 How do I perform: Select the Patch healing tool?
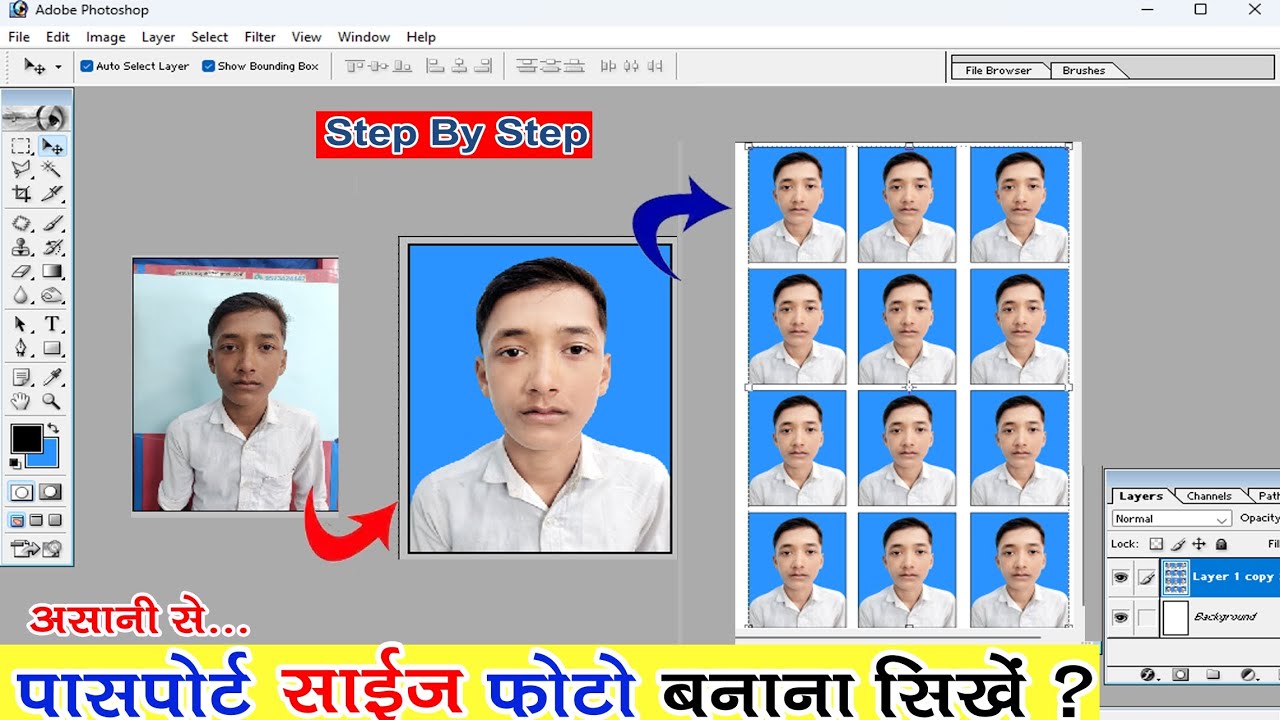click(21, 224)
